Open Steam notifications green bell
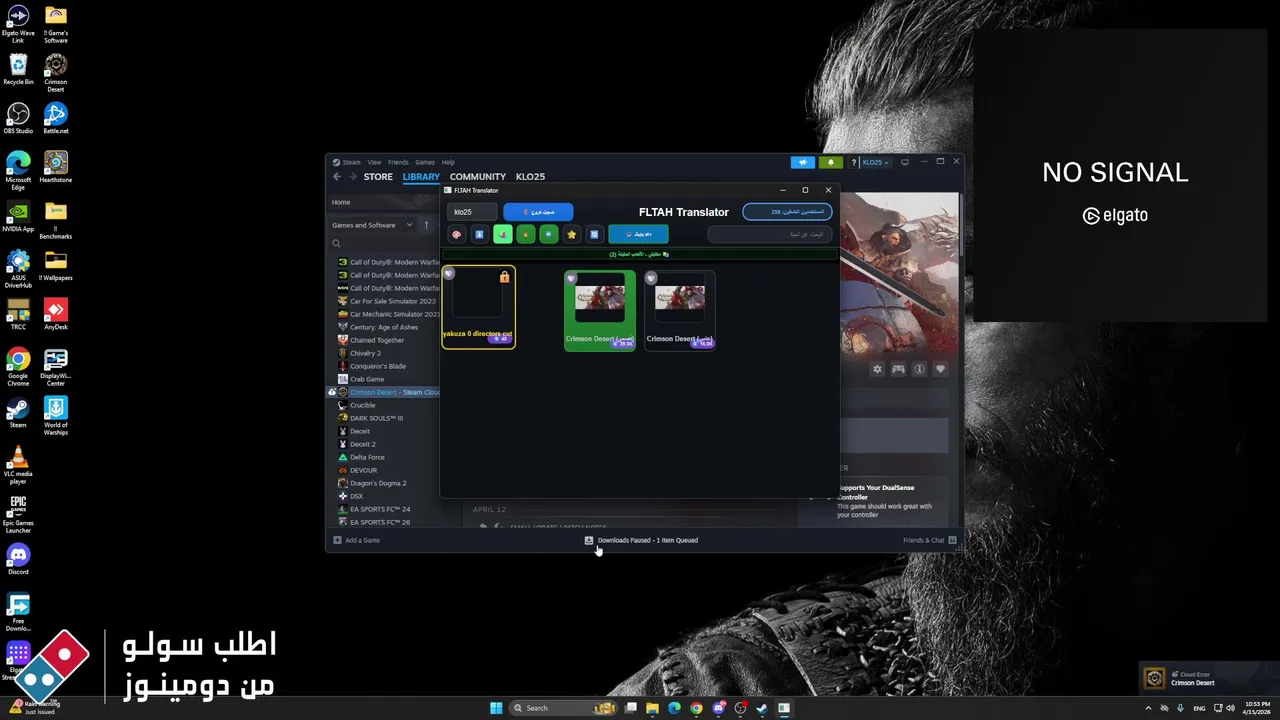Screen dimensions: 1280x720 (x=830, y=162)
